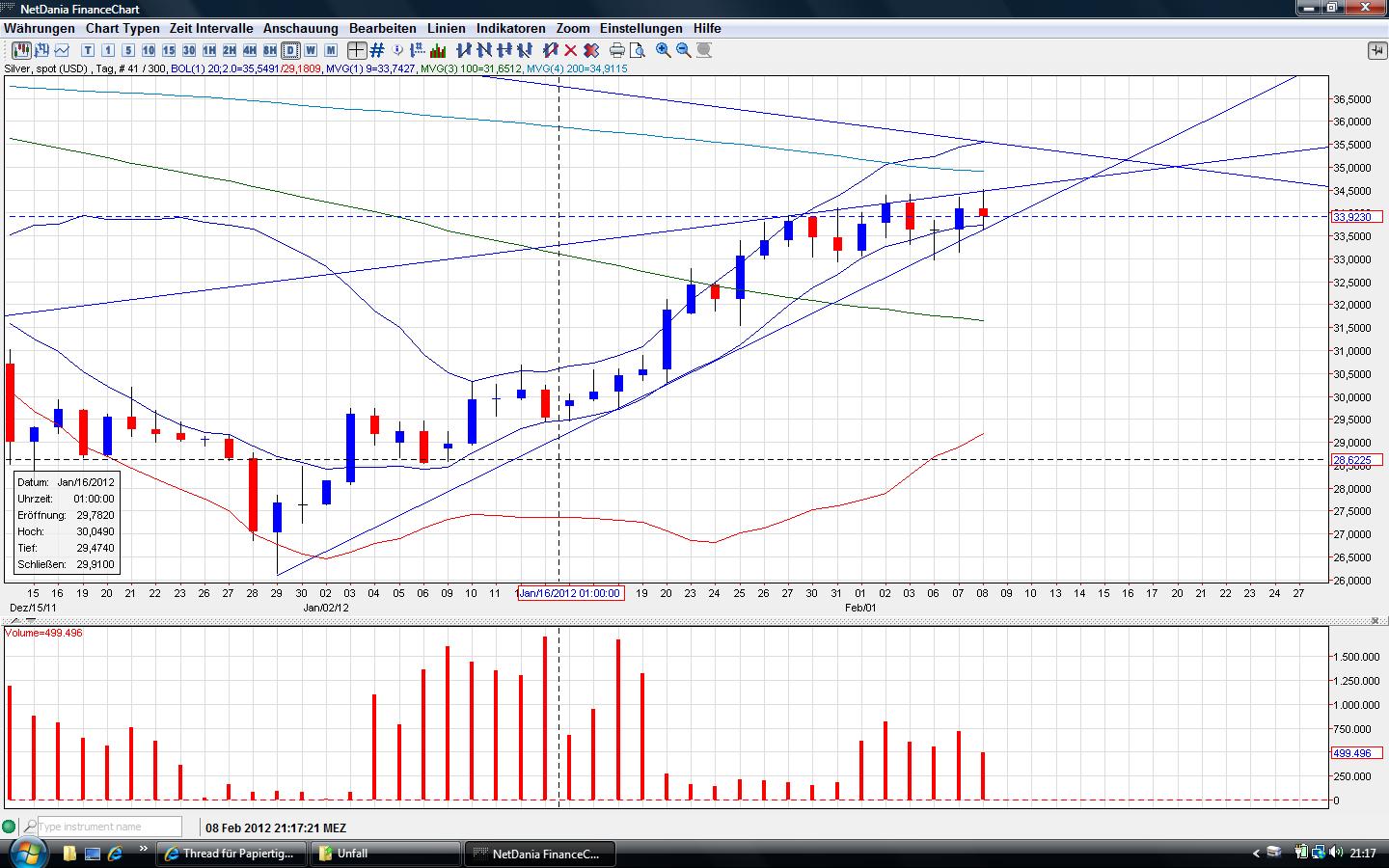
Task: Open print preview icon
Action: coord(638,50)
